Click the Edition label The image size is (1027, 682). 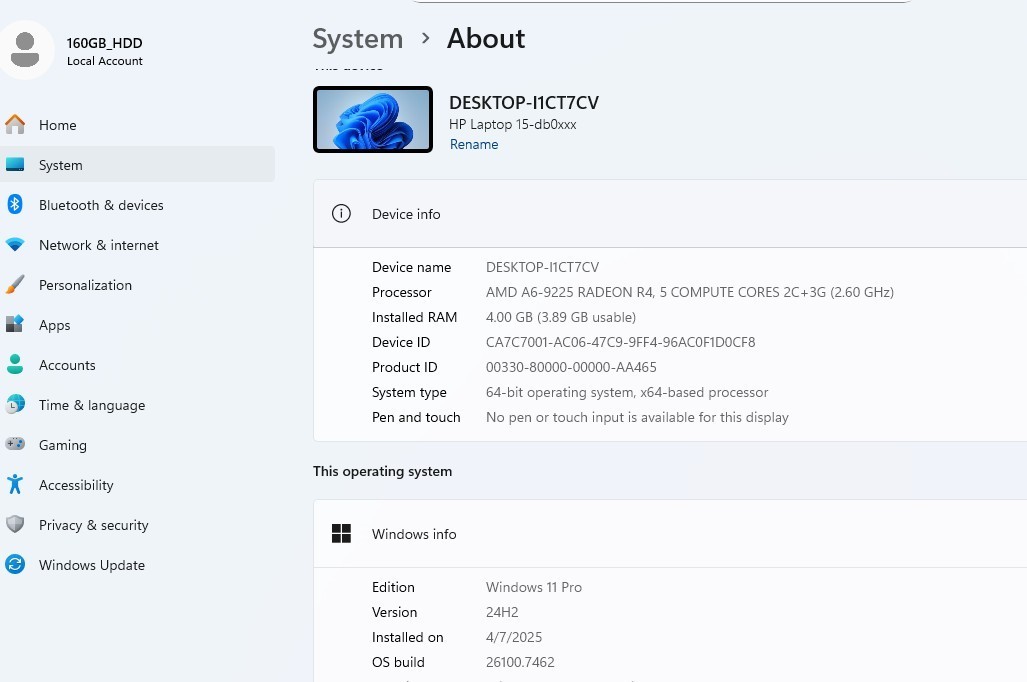(x=393, y=586)
